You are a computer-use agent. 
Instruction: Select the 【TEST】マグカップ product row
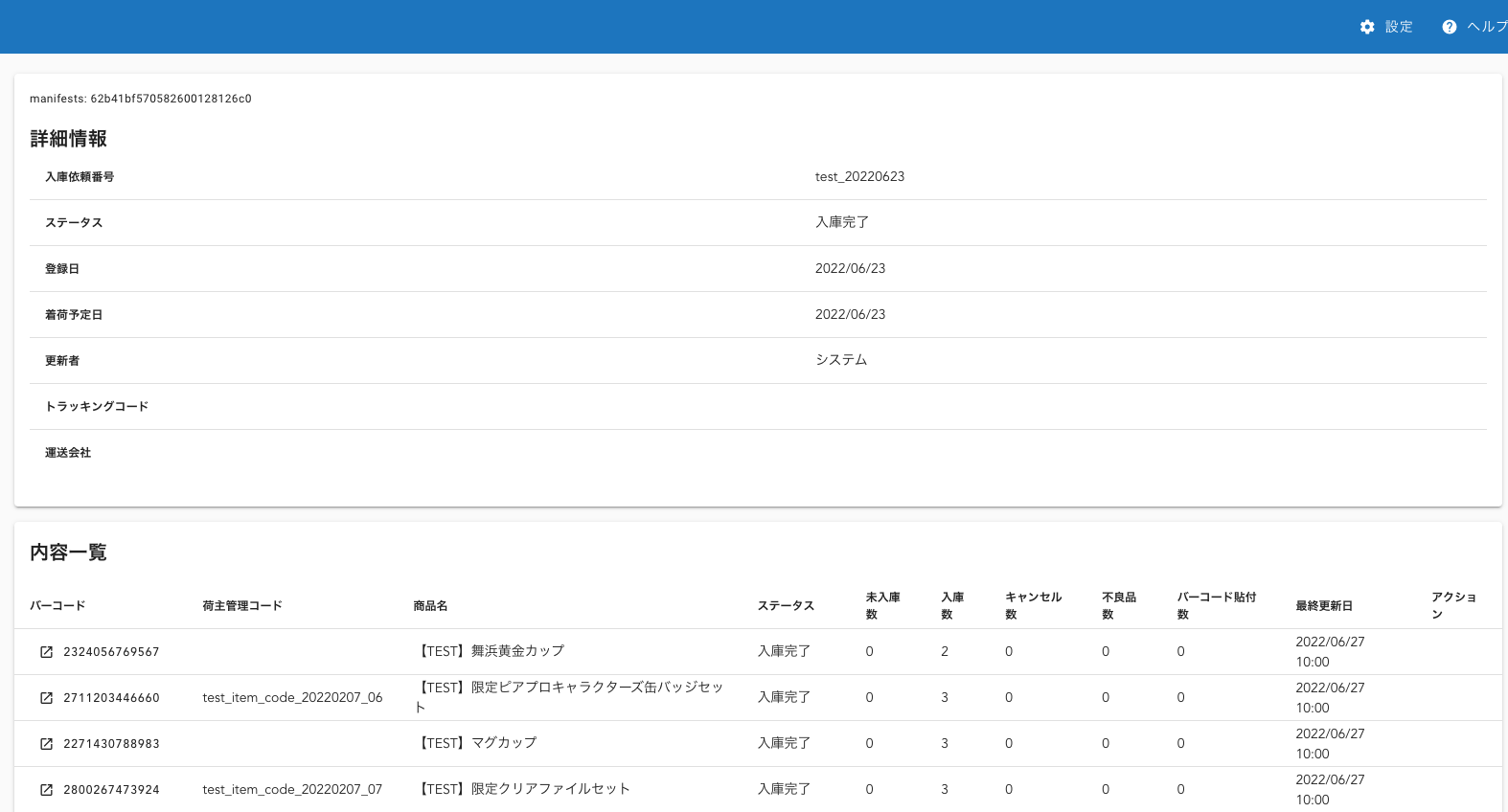(476, 743)
